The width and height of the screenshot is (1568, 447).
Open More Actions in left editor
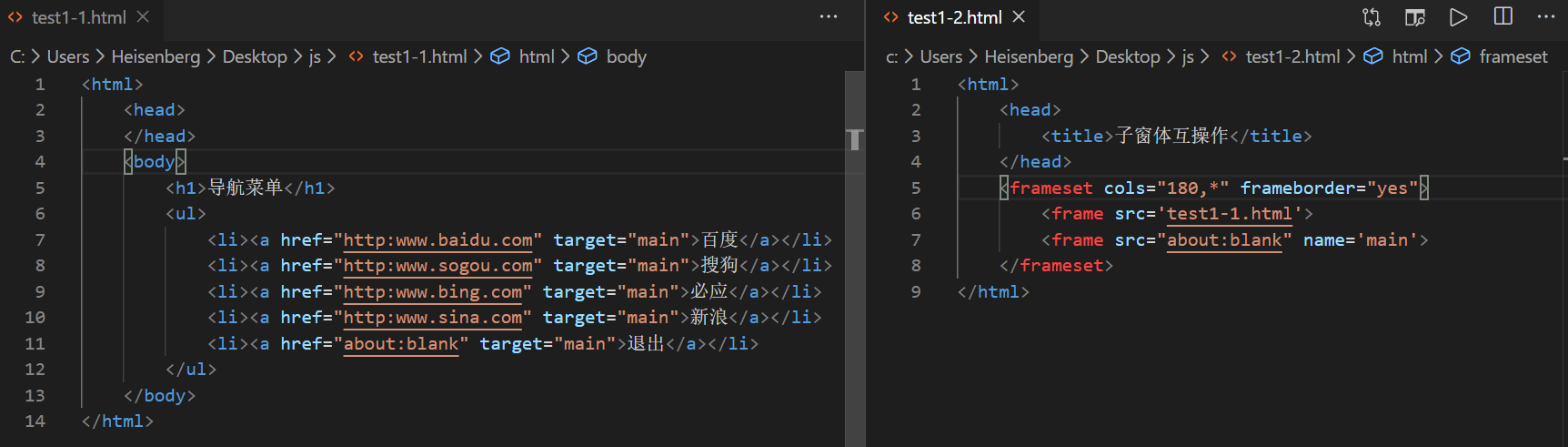click(828, 17)
